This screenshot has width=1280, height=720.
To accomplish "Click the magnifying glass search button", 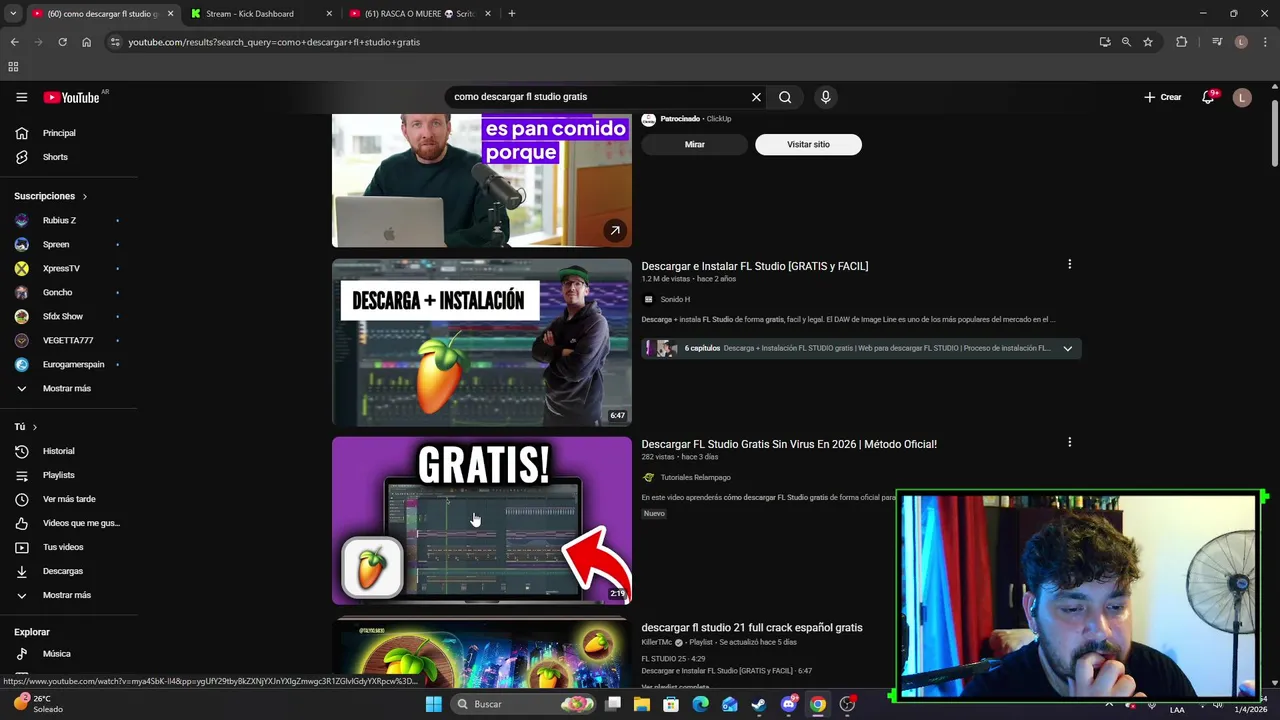I will point(785,97).
